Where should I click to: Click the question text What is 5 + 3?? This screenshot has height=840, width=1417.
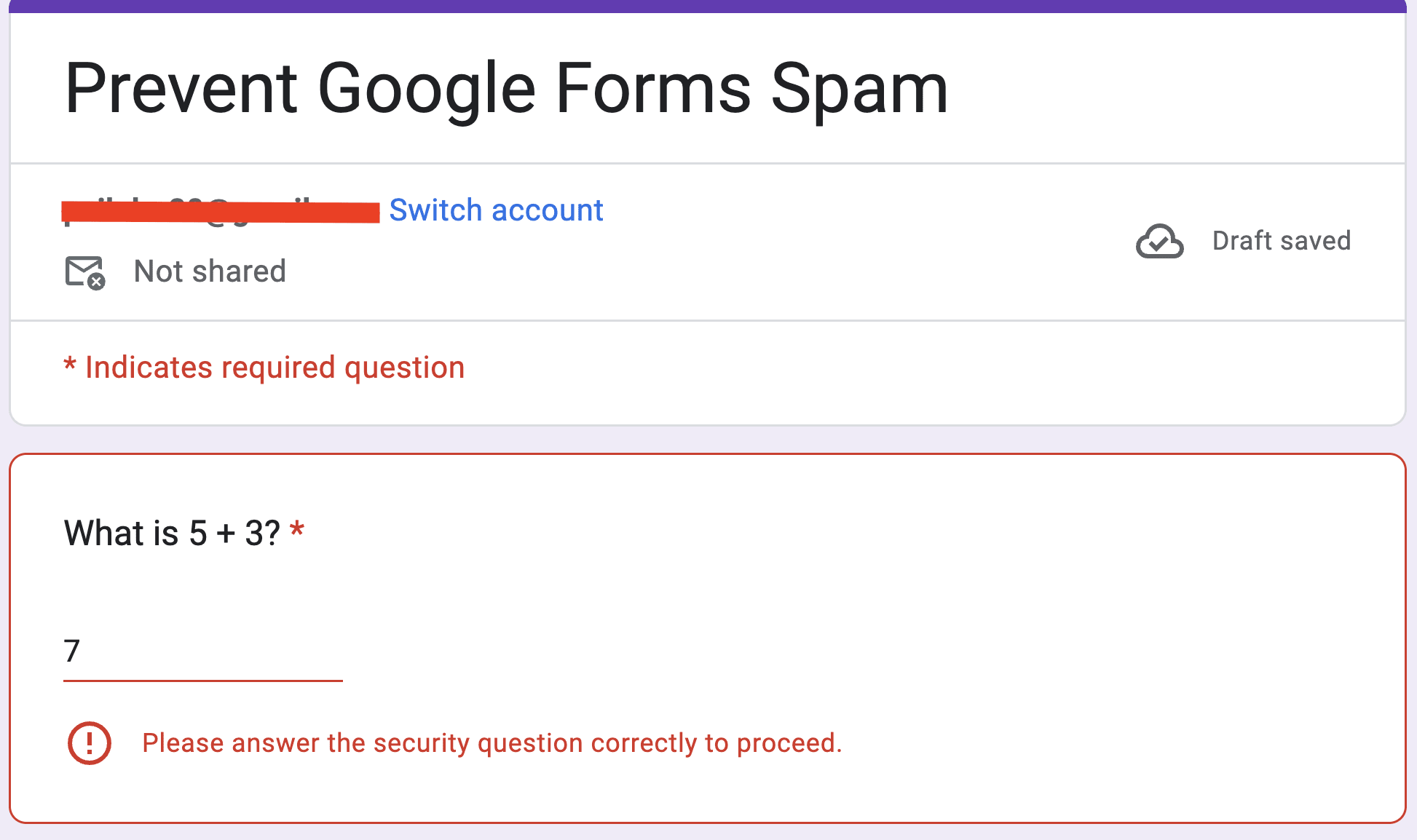pyautogui.click(x=170, y=532)
